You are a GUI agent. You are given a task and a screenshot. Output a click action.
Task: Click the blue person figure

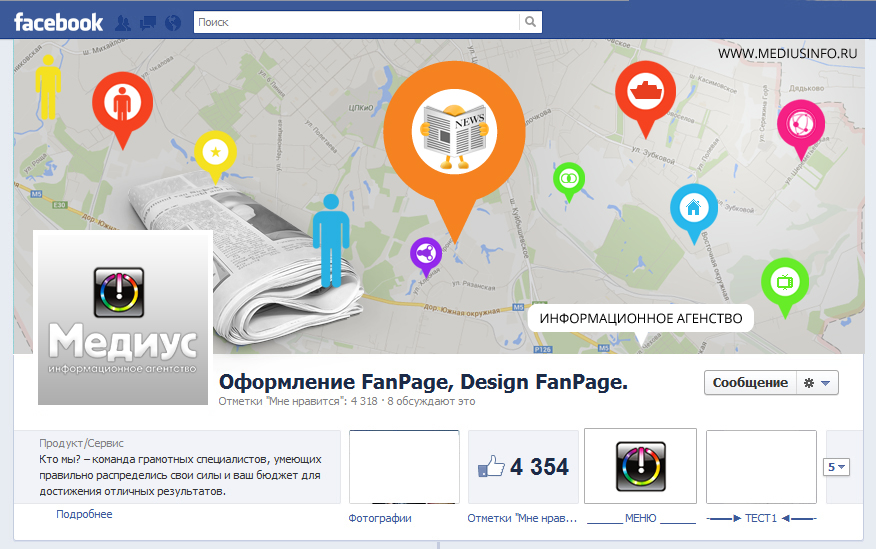tap(331, 240)
